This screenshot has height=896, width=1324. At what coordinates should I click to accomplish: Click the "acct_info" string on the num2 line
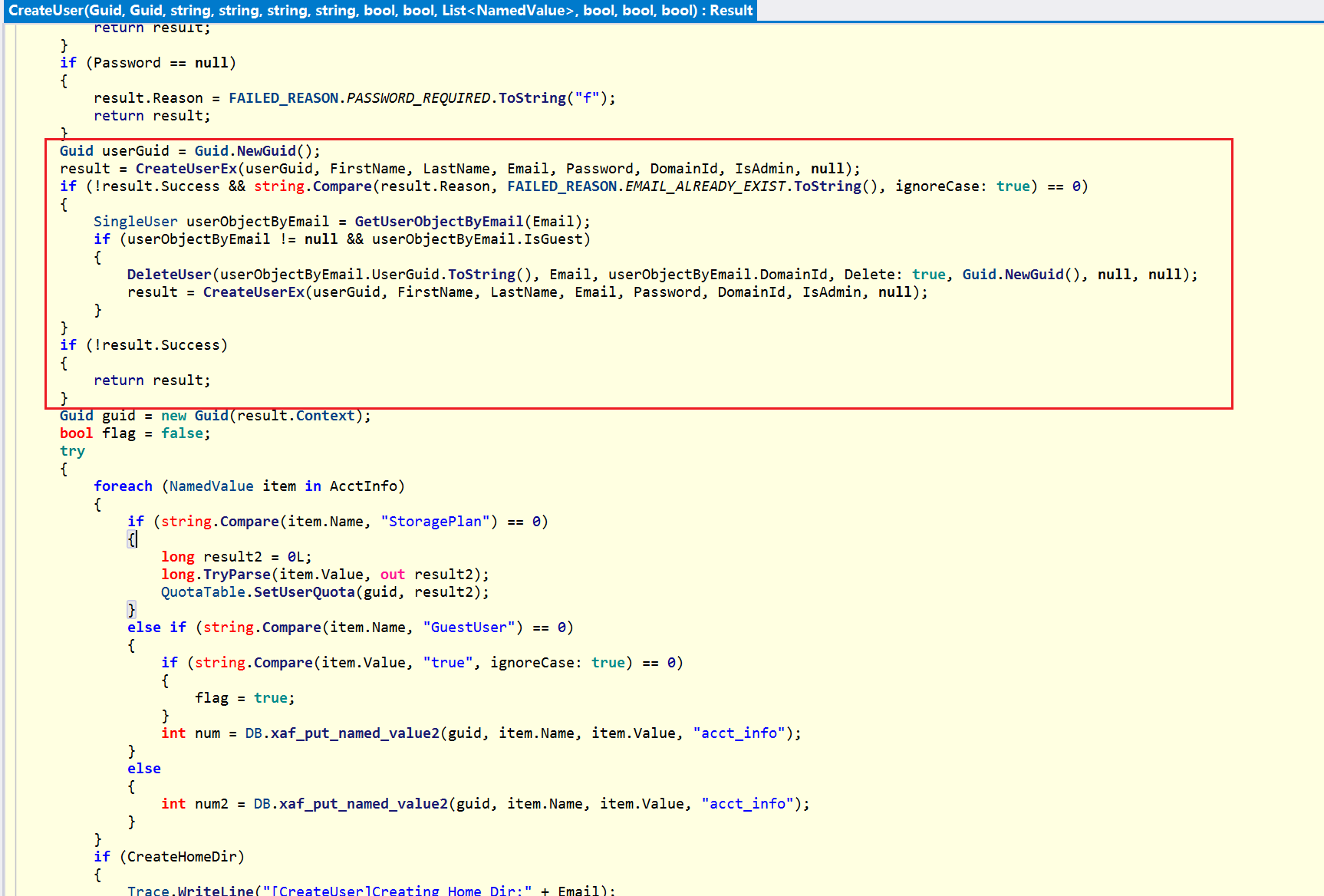[x=747, y=804]
